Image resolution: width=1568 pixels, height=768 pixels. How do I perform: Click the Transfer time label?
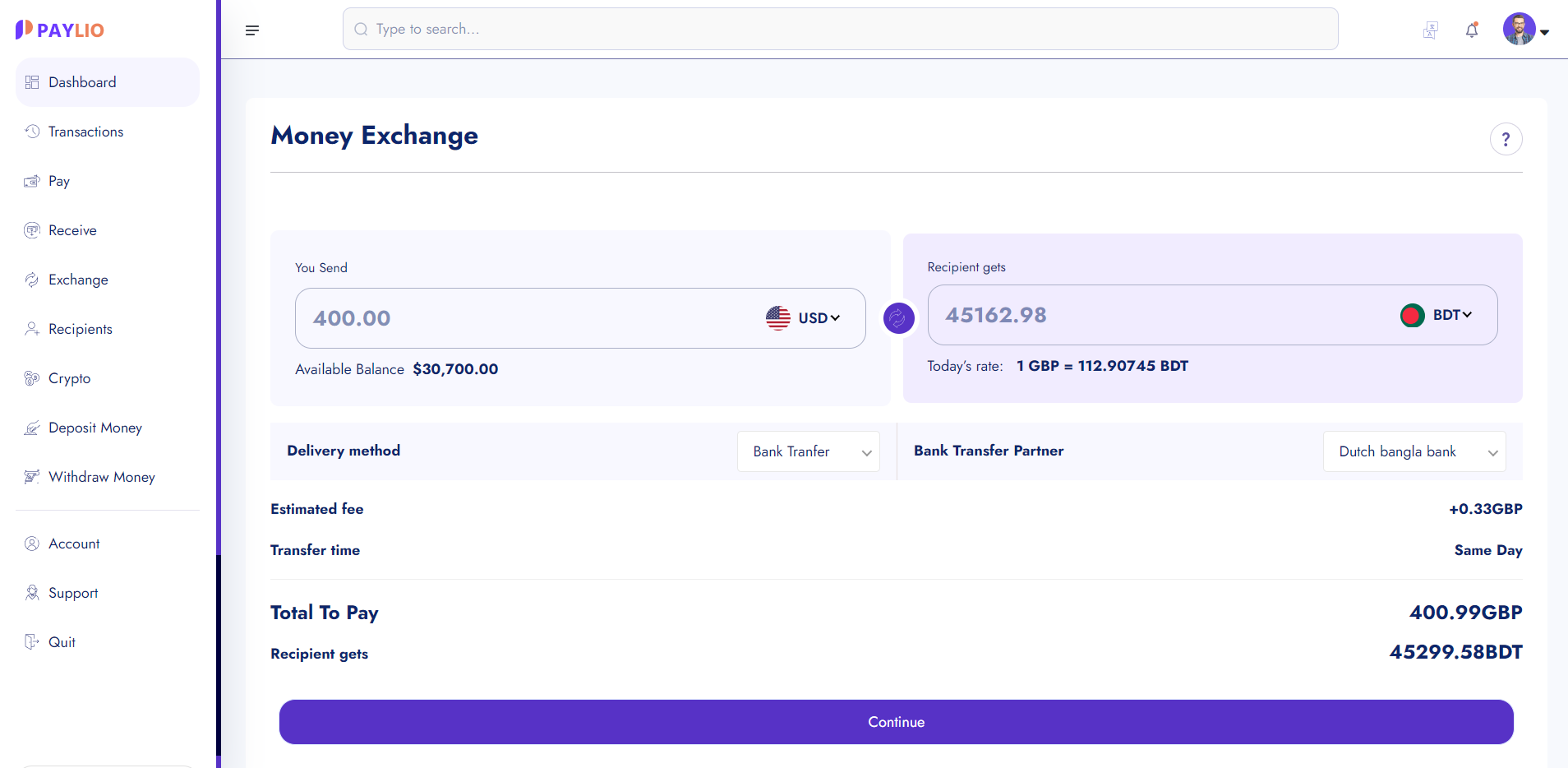point(316,550)
